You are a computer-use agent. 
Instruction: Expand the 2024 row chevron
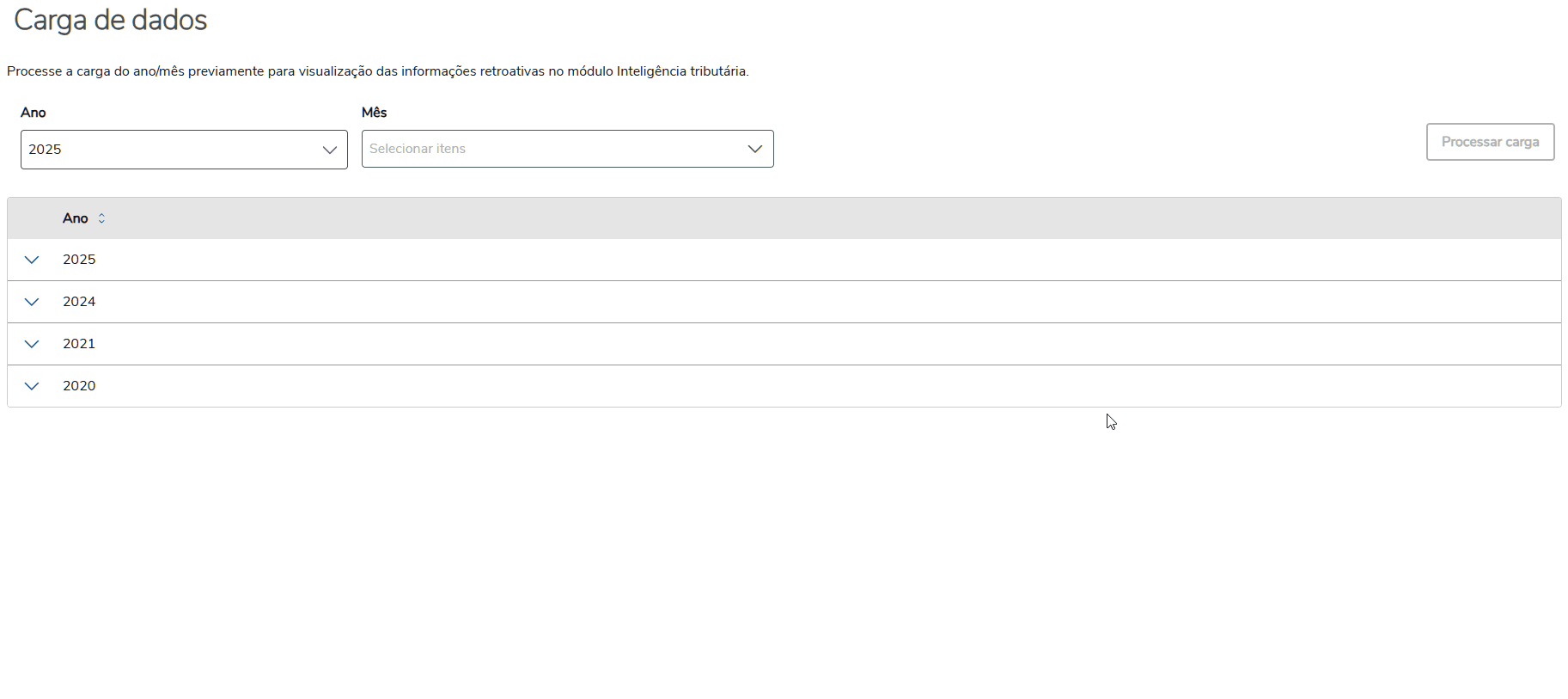click(x=32, y=302)
